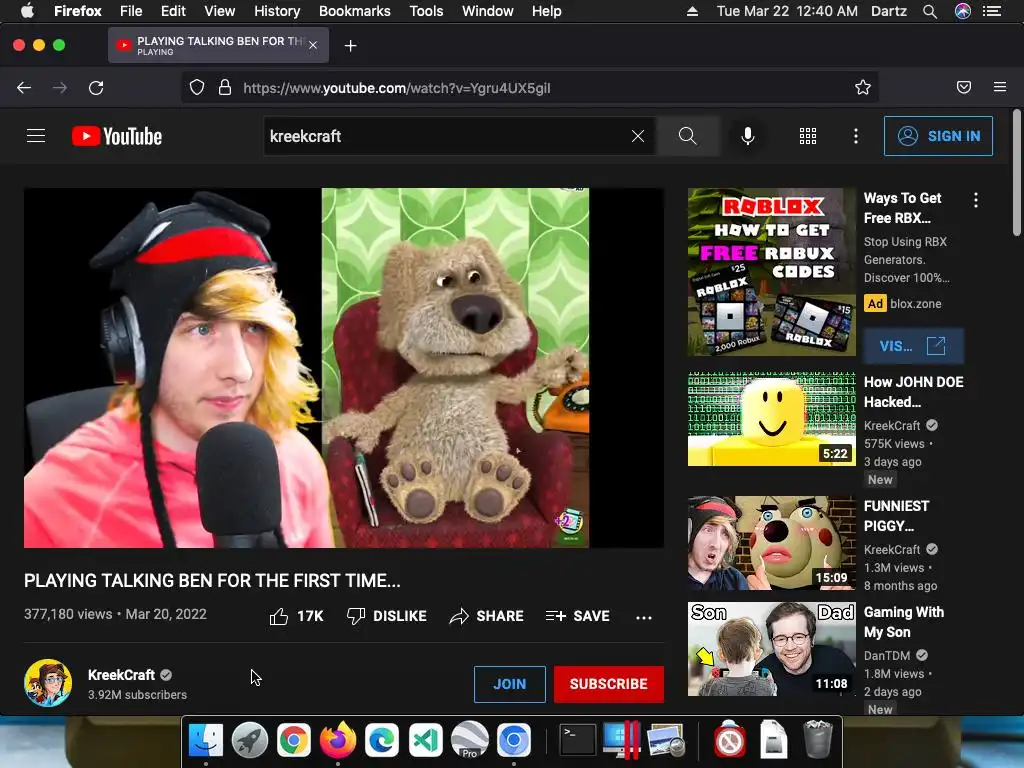Save page to Pocket
This screenshot has width=1024, height=768.
click(964, 88)
